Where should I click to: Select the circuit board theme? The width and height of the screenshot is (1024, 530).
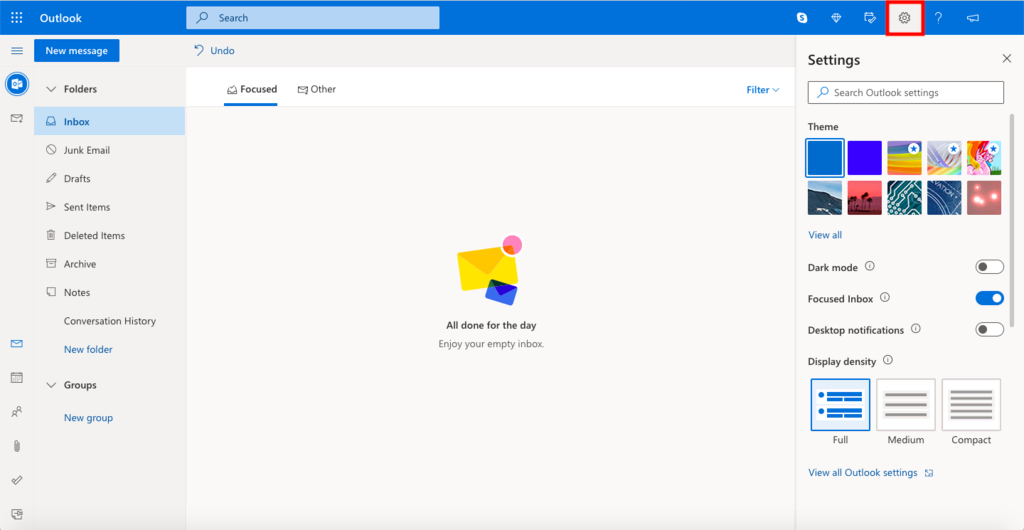point(904,198)
